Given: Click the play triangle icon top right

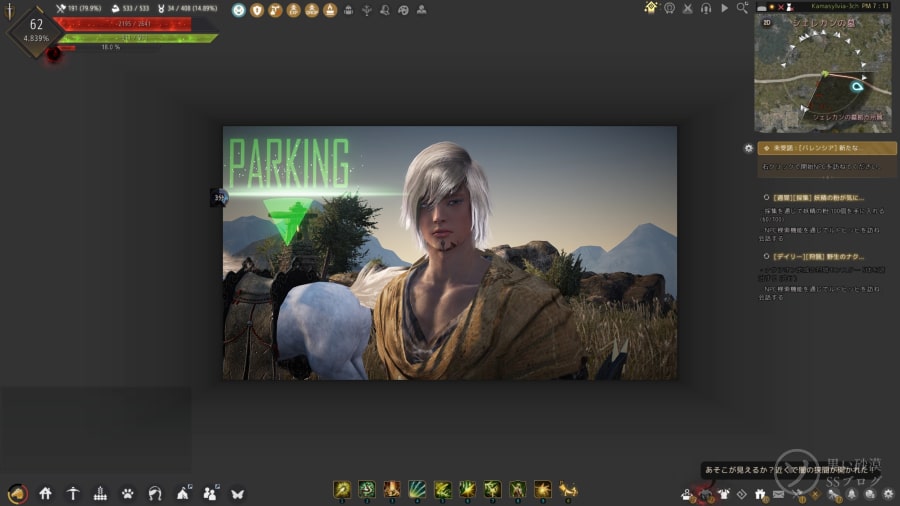Looking at the screenshot, I should [724, 8].
